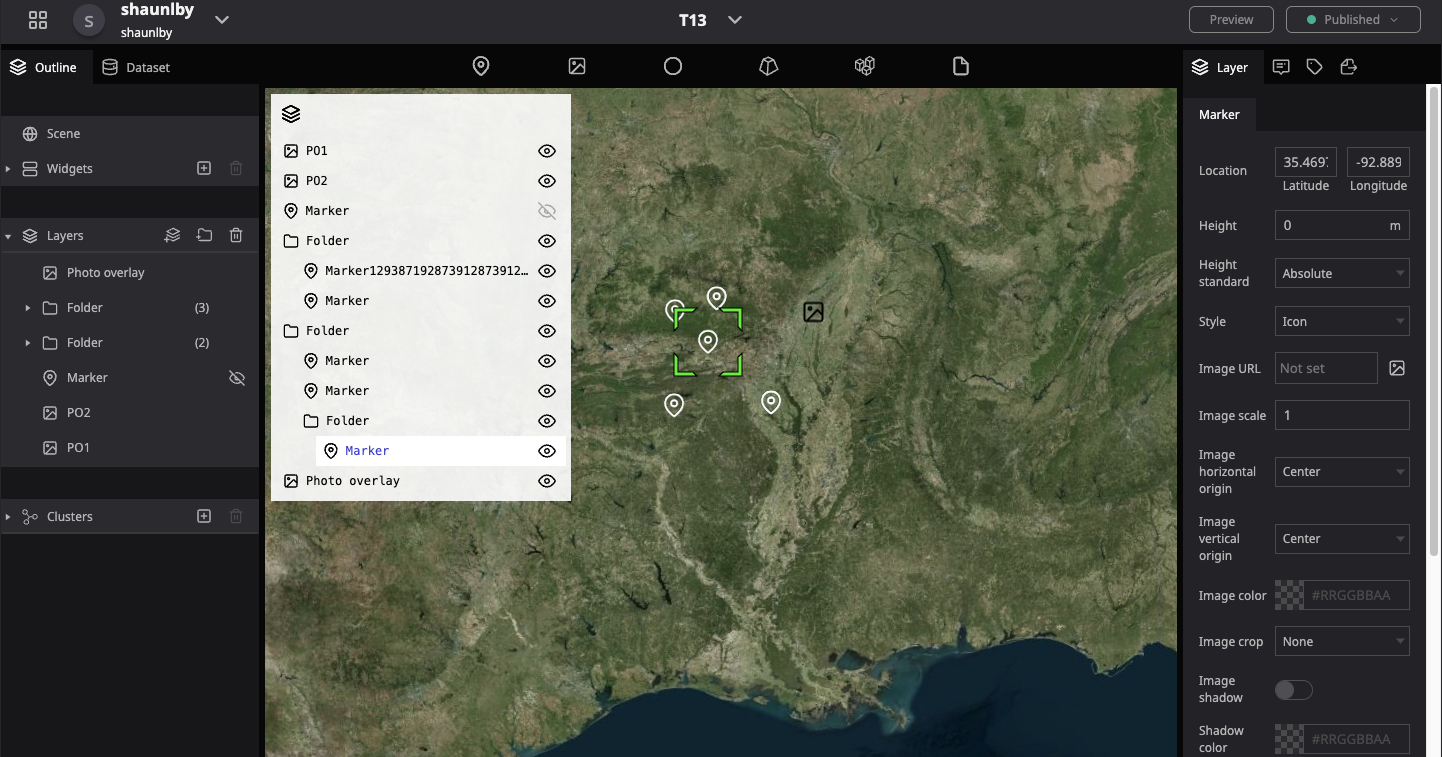Viewport: 1442px width, 757px height.
Task: Click the Shadow color swatch
Action: [x=1289, y=739]
